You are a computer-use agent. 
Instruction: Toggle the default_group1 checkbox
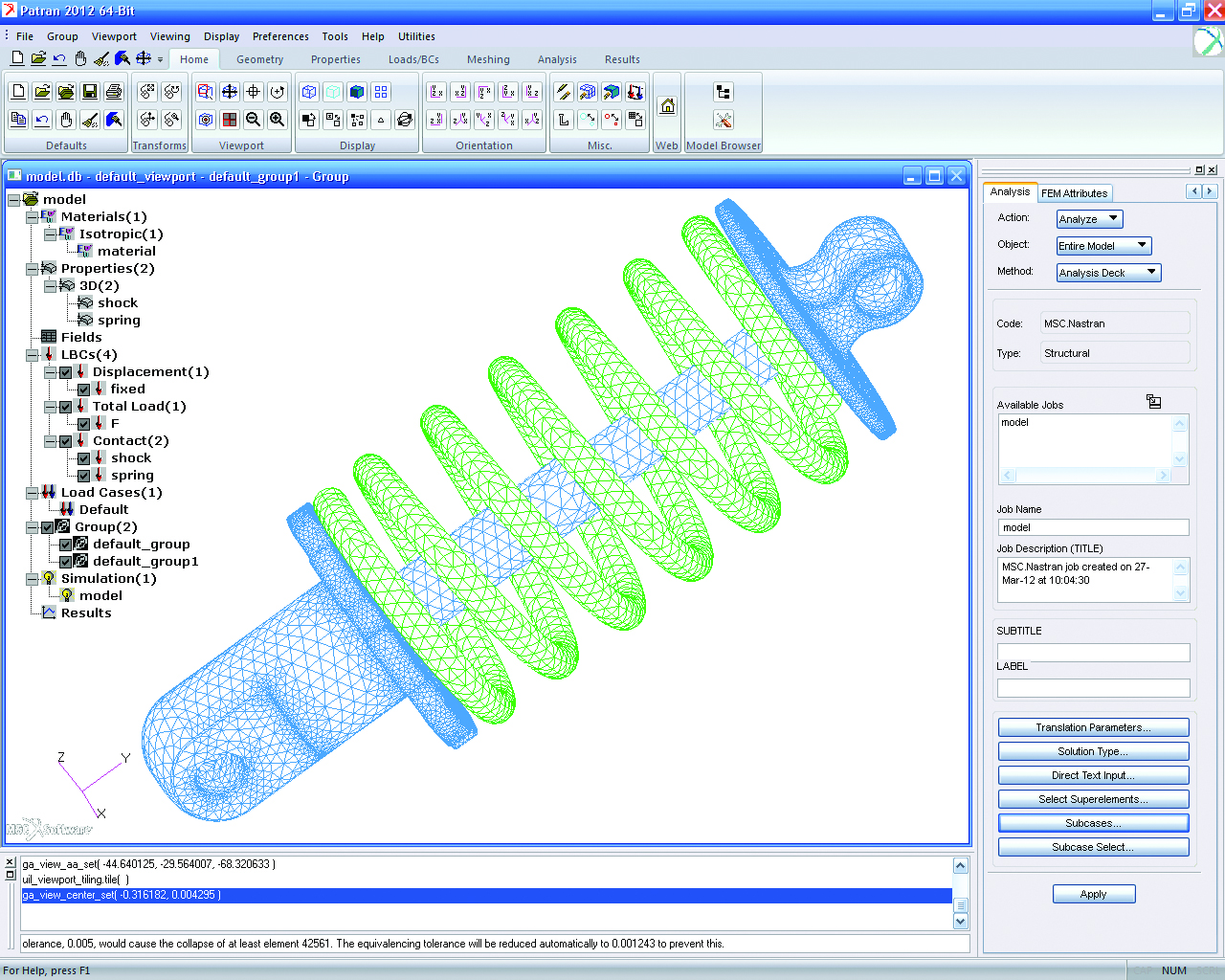(x=66, y=562)
